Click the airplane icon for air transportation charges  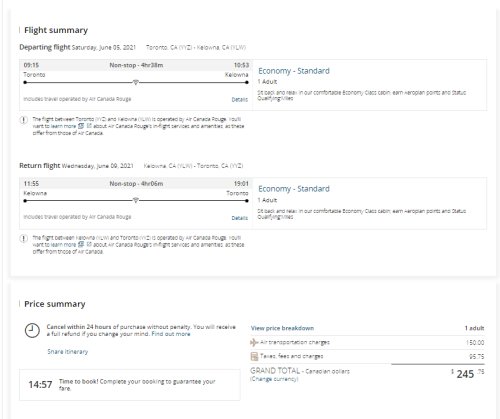(254, 342)
